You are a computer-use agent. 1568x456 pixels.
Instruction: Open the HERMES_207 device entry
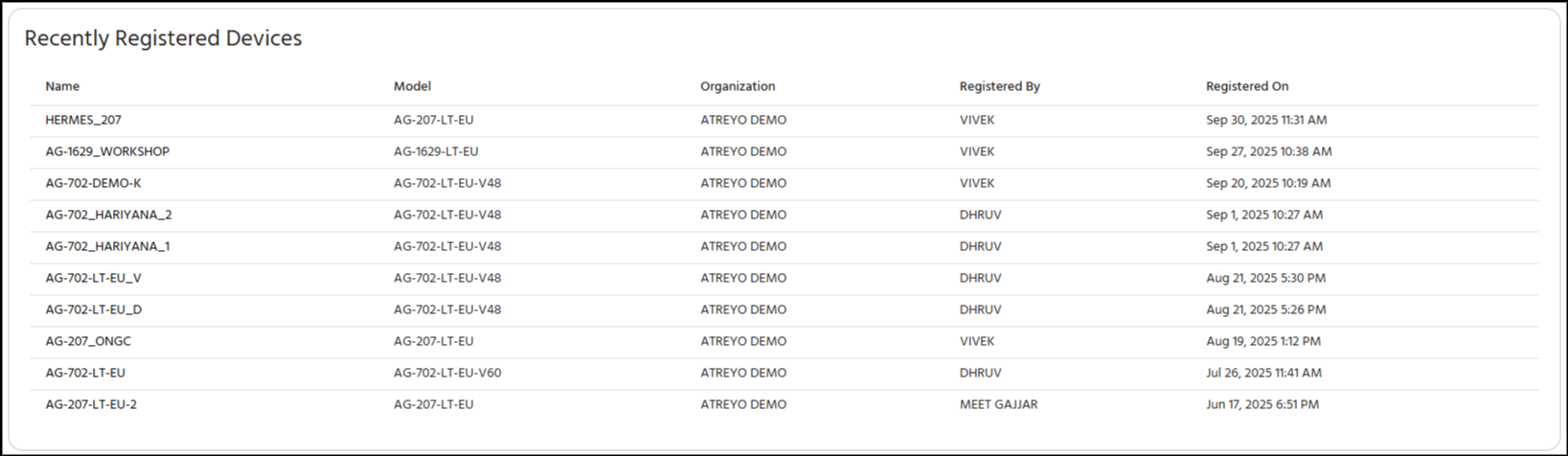click(x=83, y=121)
